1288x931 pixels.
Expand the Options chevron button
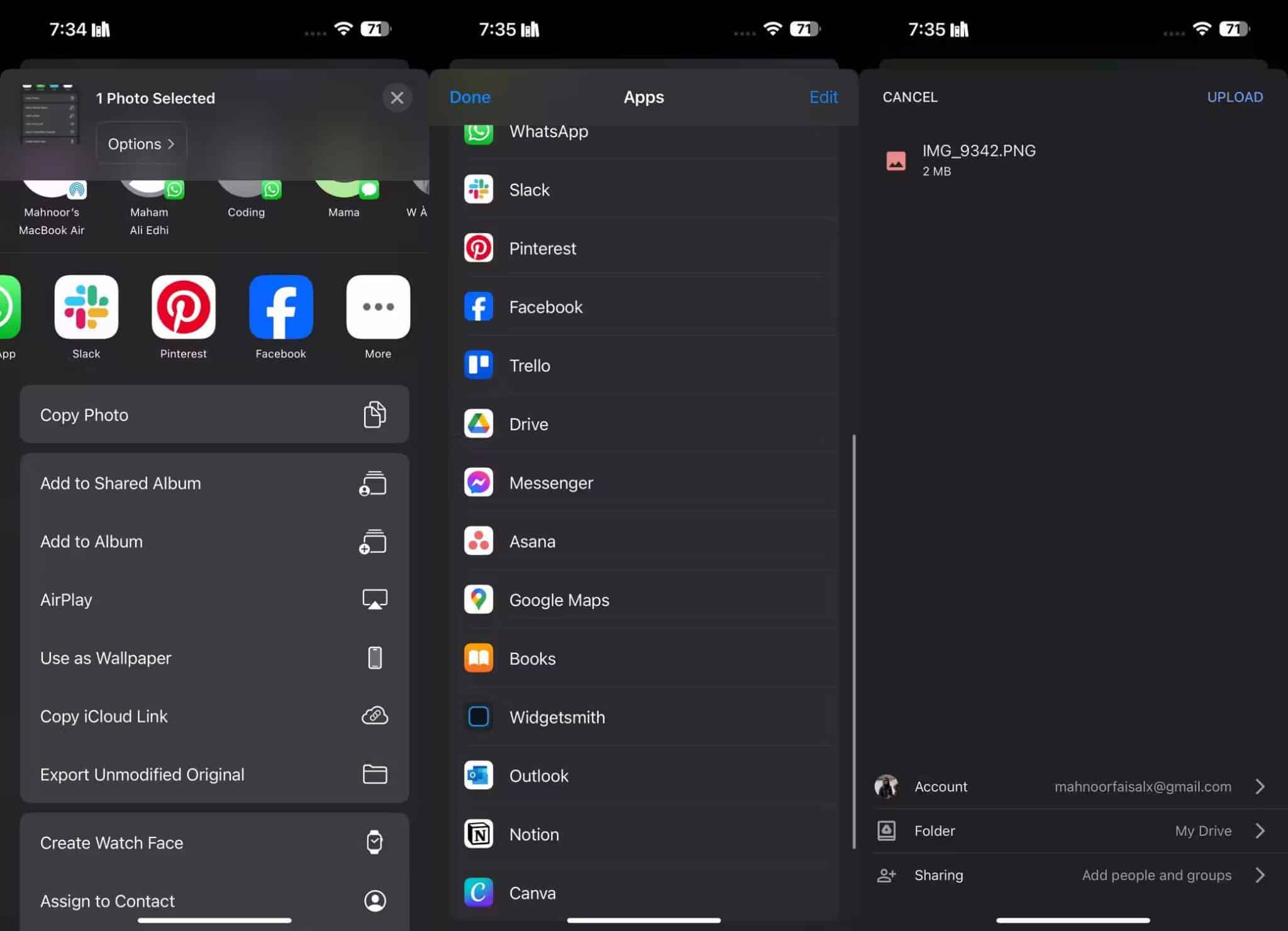pos(141,144)
